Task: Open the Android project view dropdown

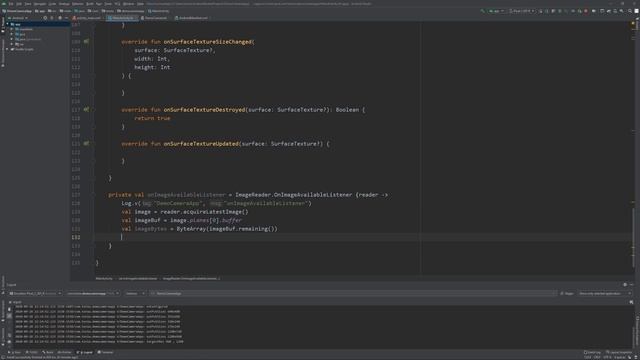Action: [18, 18]
